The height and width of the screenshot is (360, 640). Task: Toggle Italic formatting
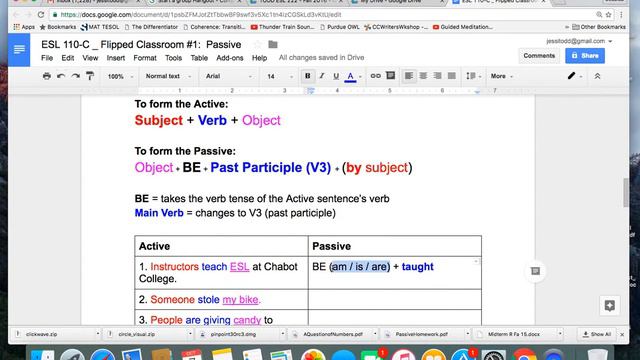322,76
